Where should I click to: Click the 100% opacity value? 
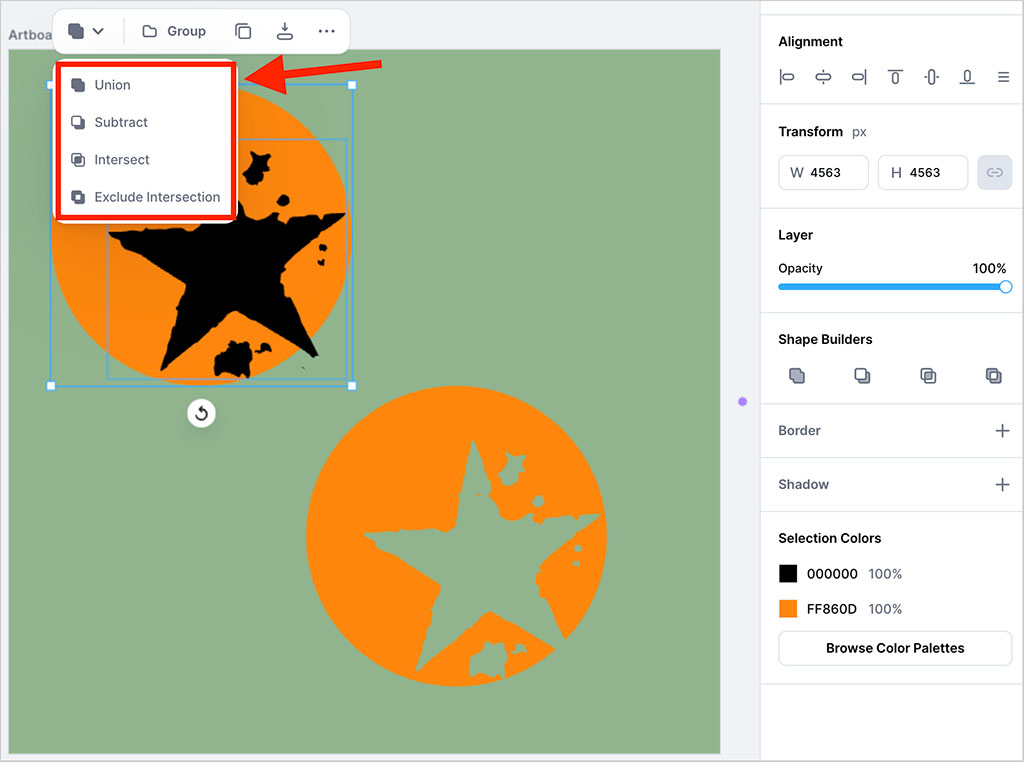click(989, 268)
